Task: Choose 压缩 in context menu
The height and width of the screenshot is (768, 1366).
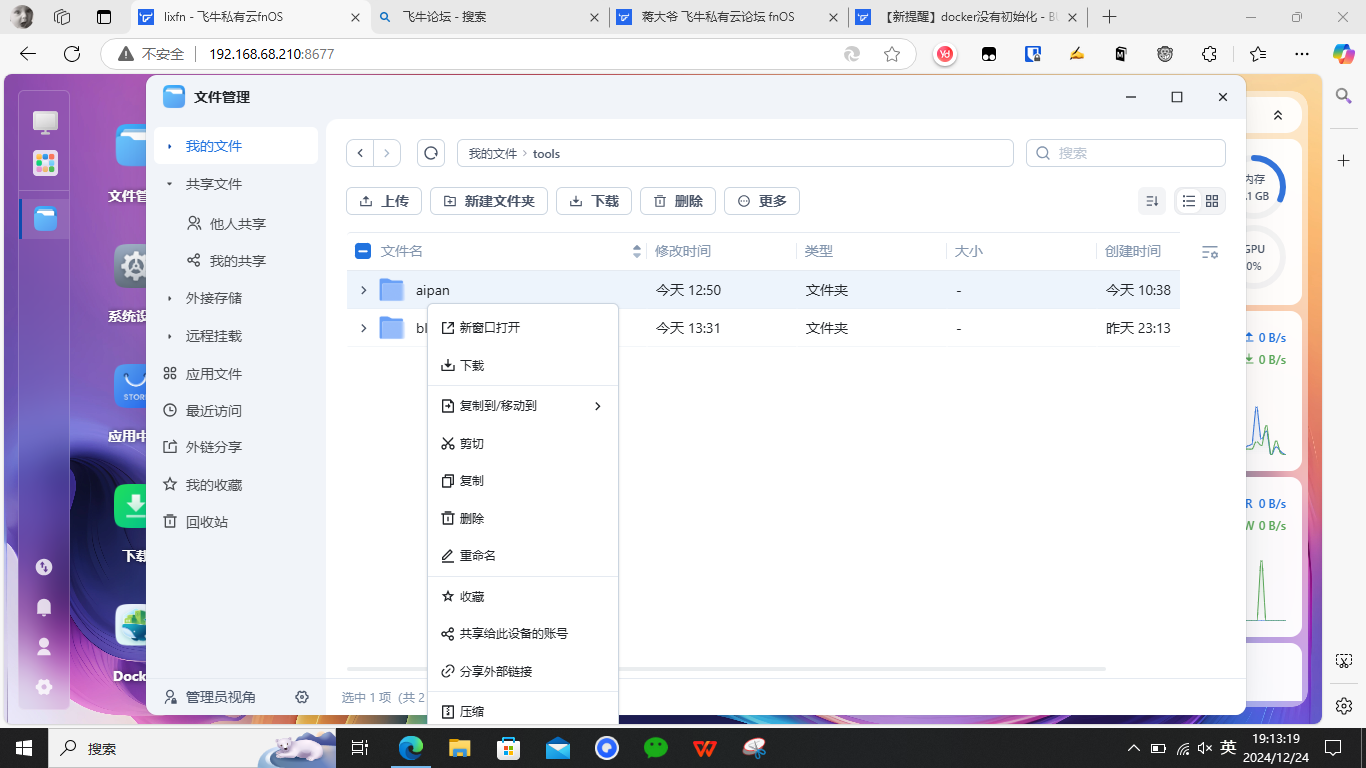Action: point(523,710)
